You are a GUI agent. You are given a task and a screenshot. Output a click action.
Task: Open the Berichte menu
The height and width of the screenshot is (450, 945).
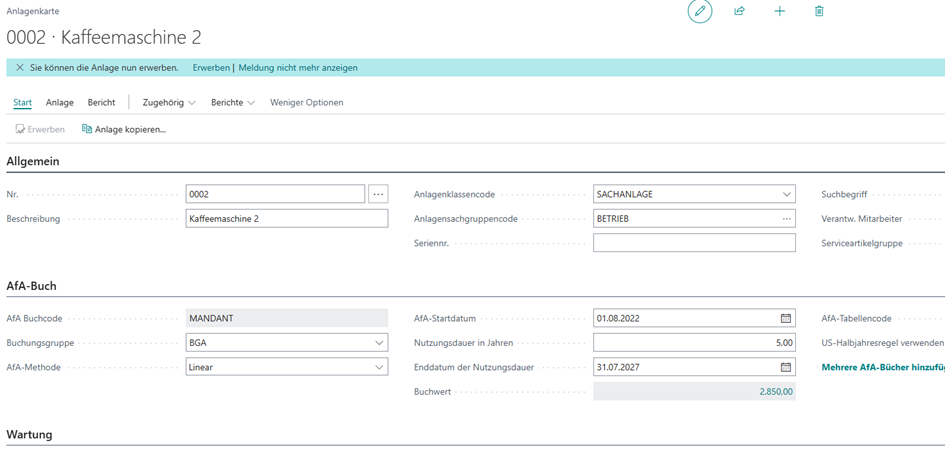coord(232,102)
